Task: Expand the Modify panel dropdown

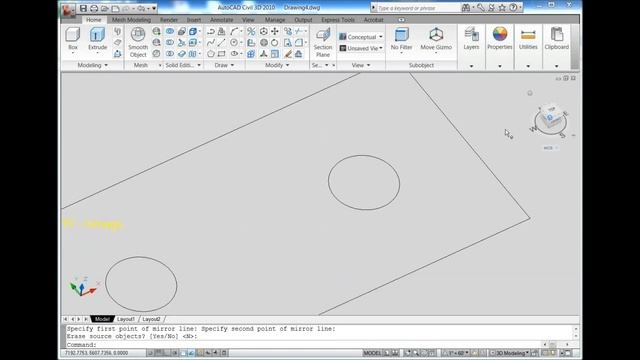Action: [277, 65]
